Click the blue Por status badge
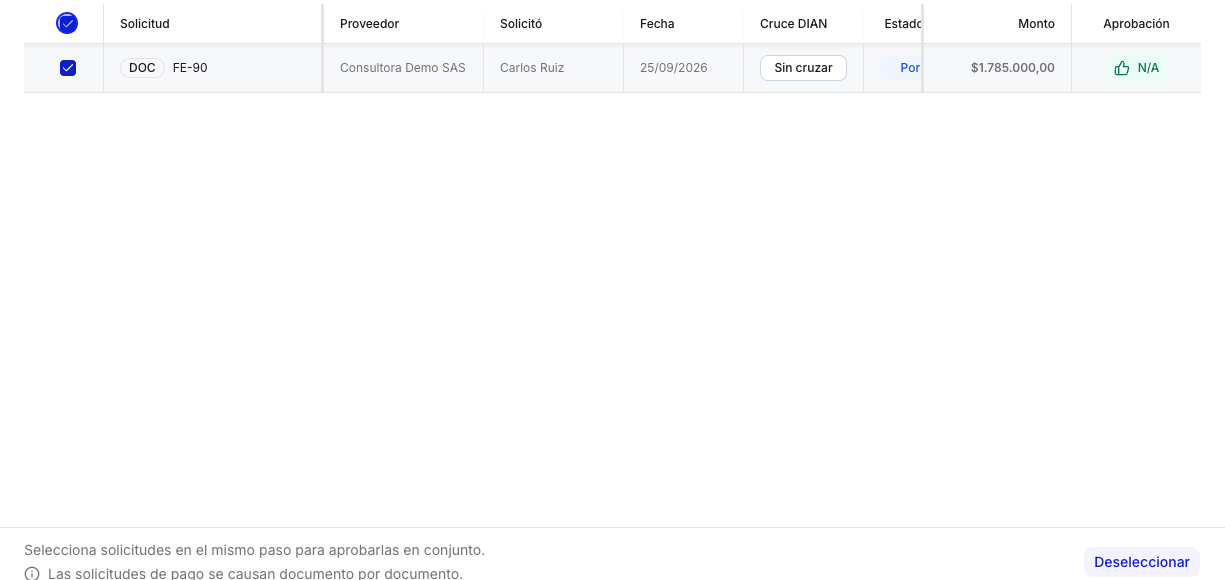The width and height of the screenshot is (1225, 580). pos(901,68)
